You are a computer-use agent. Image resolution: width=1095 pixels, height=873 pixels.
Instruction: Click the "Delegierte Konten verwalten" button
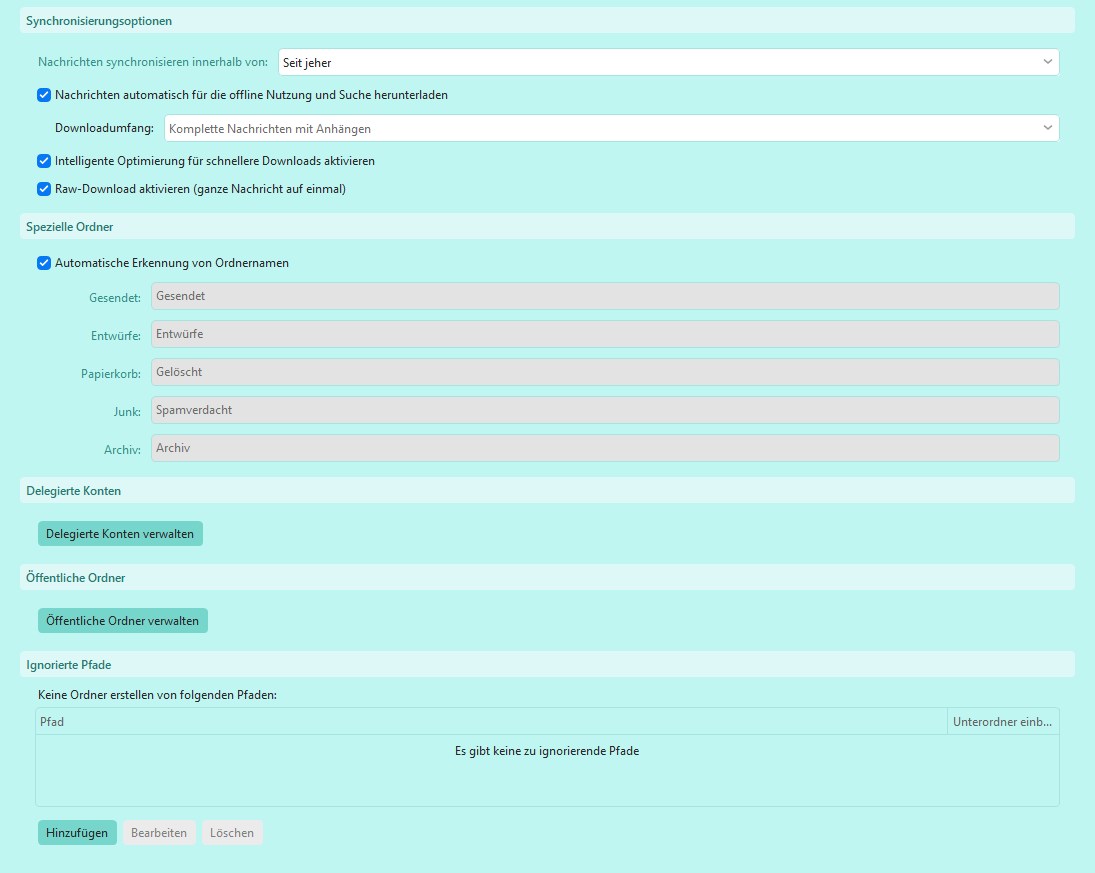click(120, 533)
